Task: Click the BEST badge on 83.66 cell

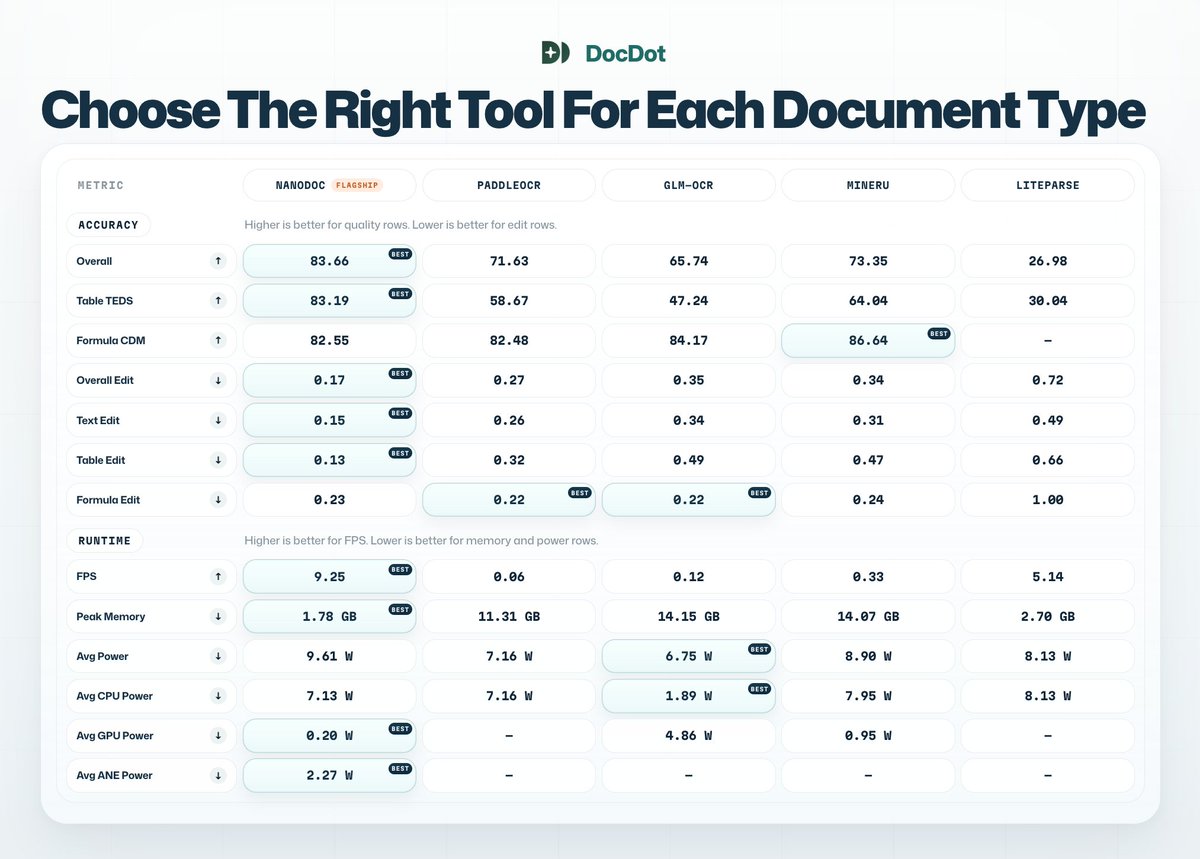Action: pos(400,254)
